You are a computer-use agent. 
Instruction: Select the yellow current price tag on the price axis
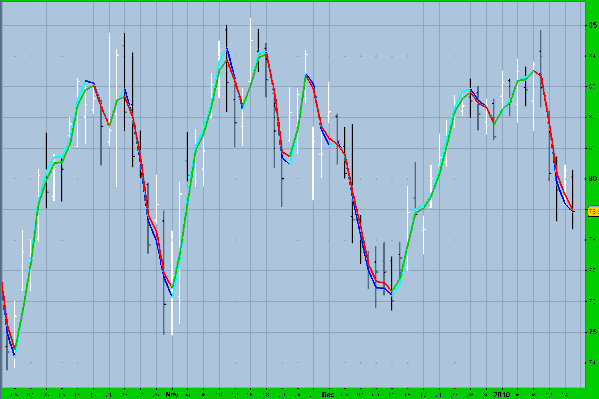coord(593,211)
